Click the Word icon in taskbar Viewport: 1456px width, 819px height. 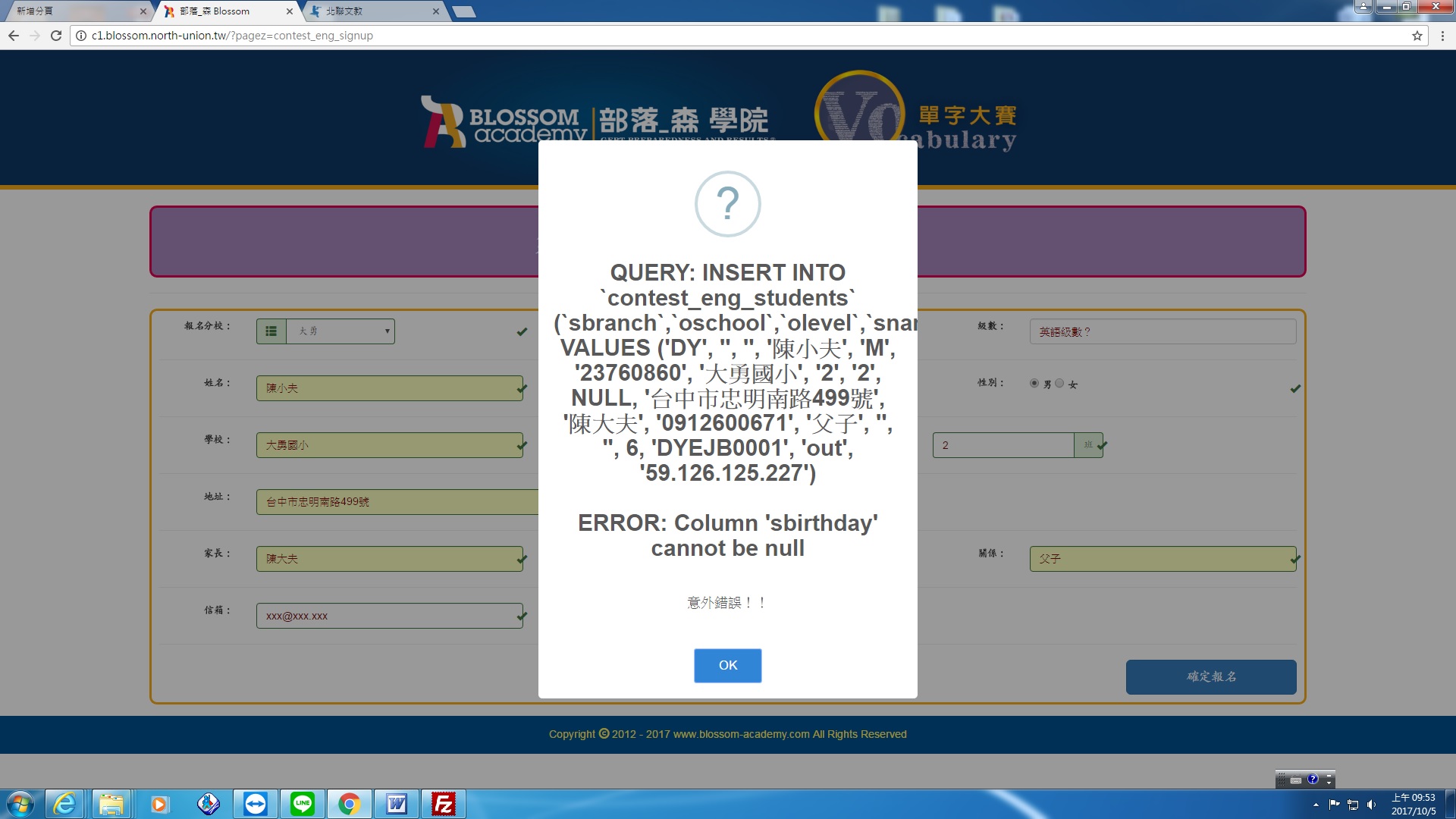(x=397, y=804)
